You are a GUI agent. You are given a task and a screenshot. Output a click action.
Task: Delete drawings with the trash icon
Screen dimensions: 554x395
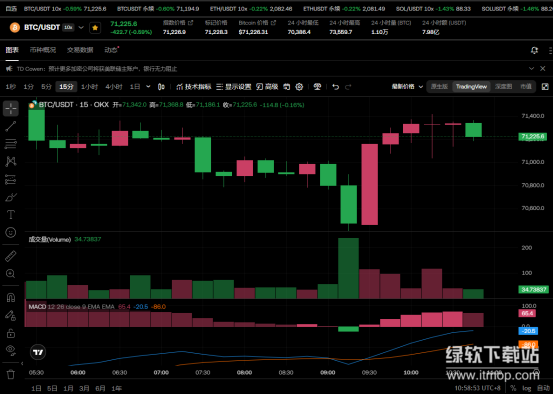(11, 375)
